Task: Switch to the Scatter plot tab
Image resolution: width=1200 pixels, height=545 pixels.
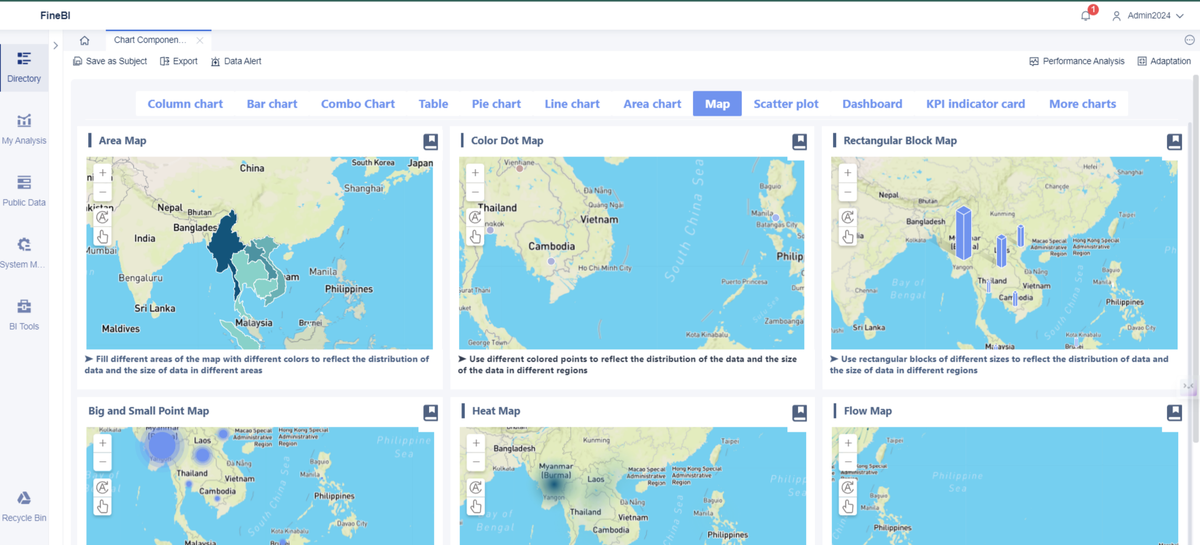Action: click(786, 104)
